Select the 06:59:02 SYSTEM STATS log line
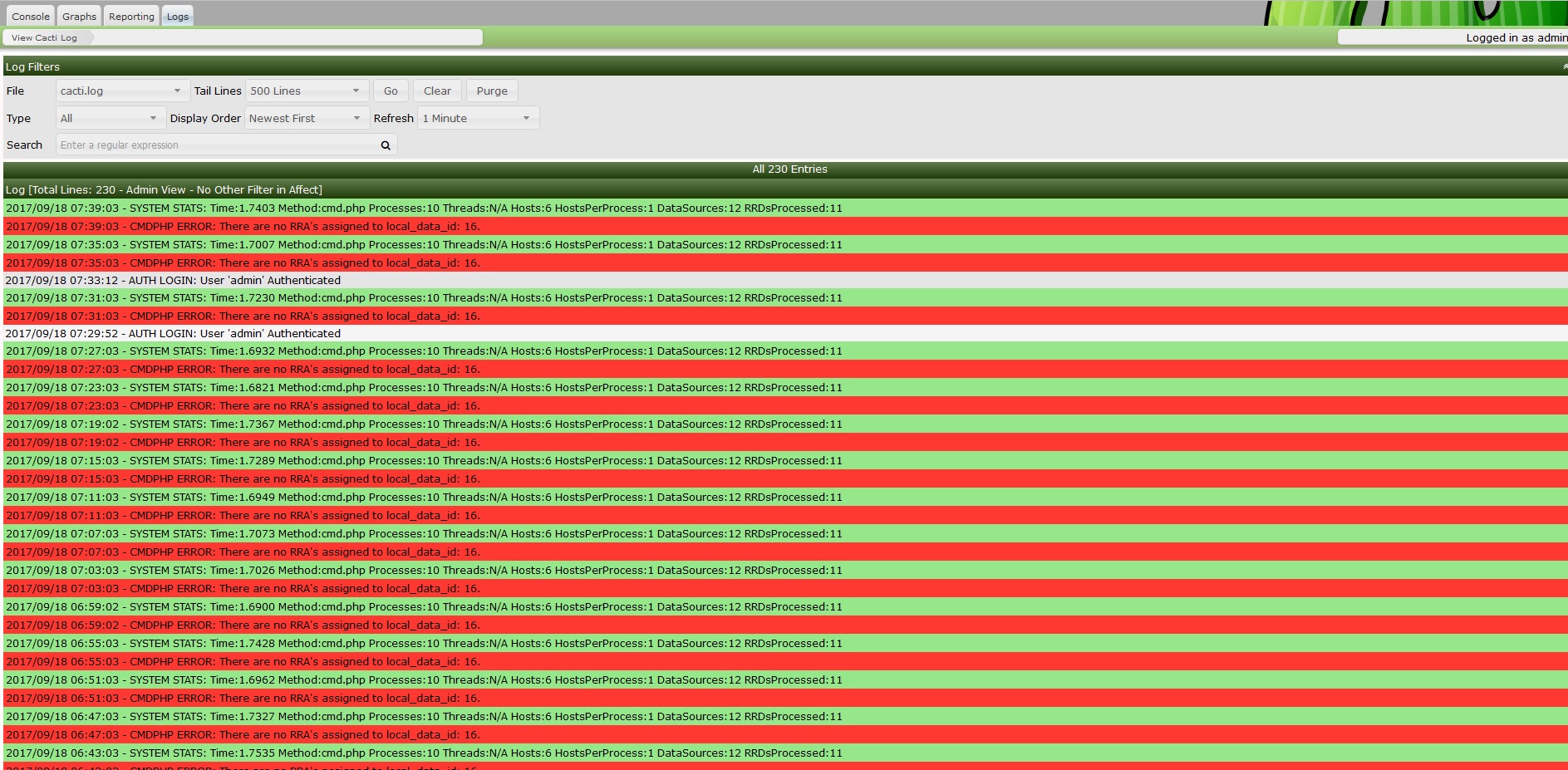This screenshot has width=1568, height=770. [x=785, y=606]
